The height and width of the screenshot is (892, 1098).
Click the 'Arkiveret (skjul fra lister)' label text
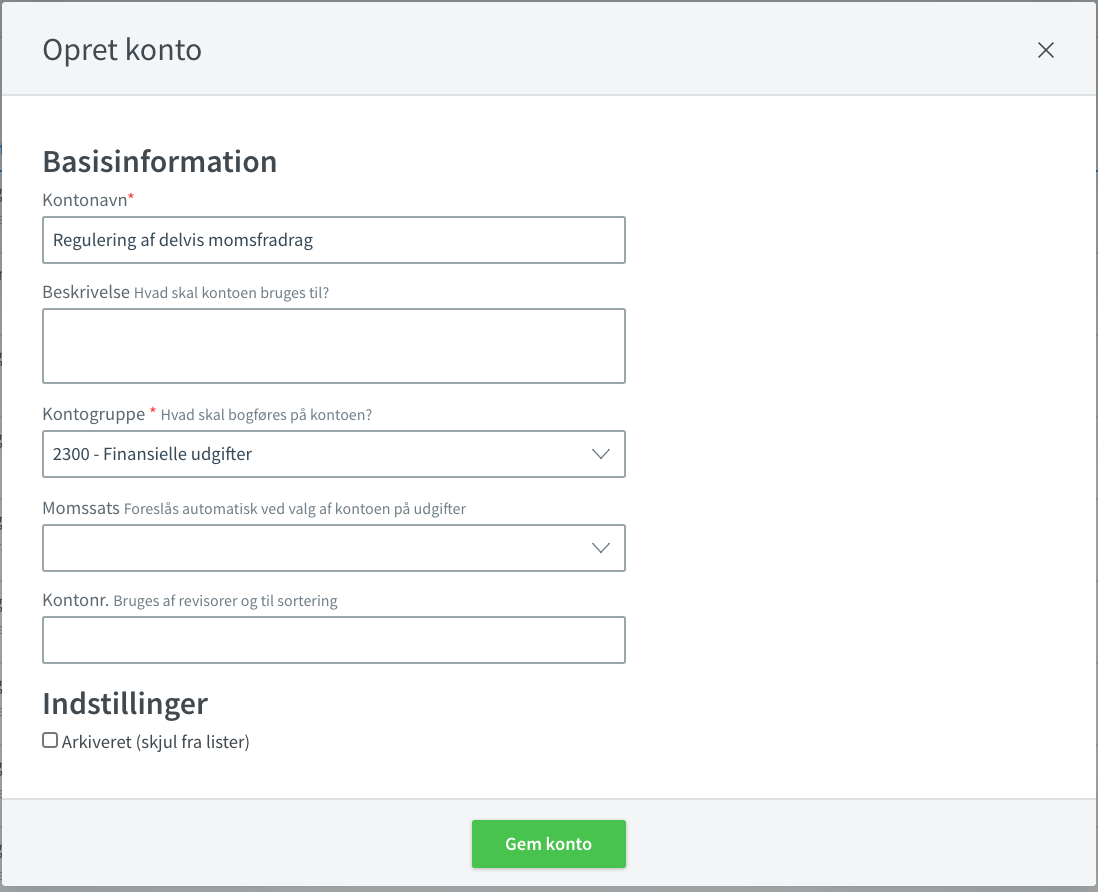(155, 742)
